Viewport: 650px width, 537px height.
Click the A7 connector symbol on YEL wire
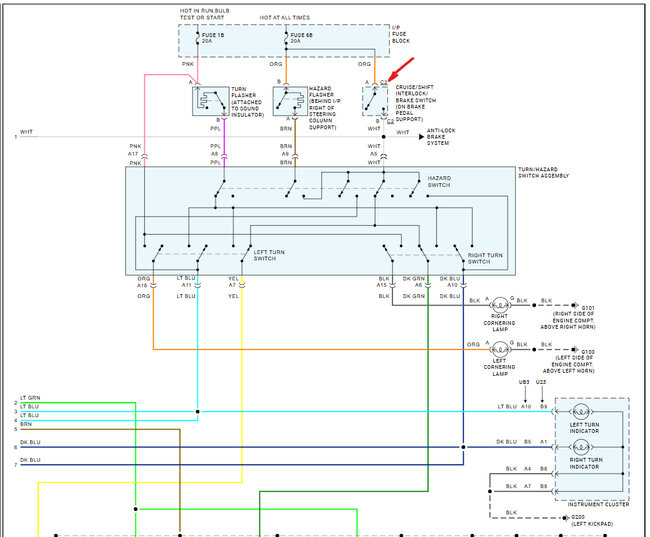pos(242,286)
